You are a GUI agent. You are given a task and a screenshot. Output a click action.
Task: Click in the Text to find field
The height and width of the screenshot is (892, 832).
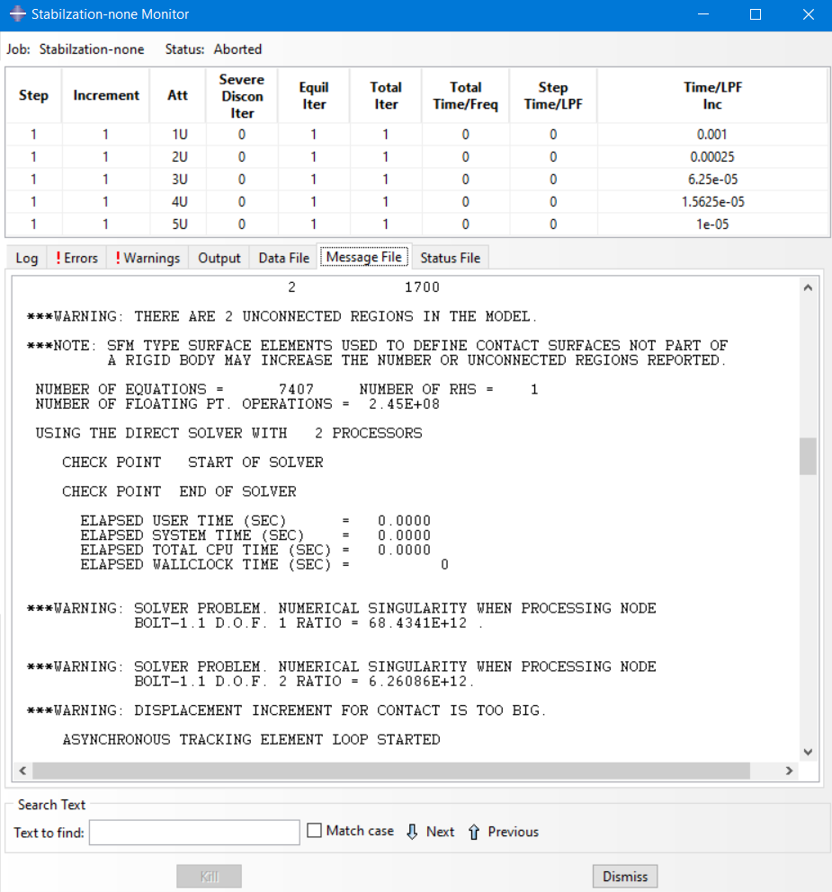[195, 832]
